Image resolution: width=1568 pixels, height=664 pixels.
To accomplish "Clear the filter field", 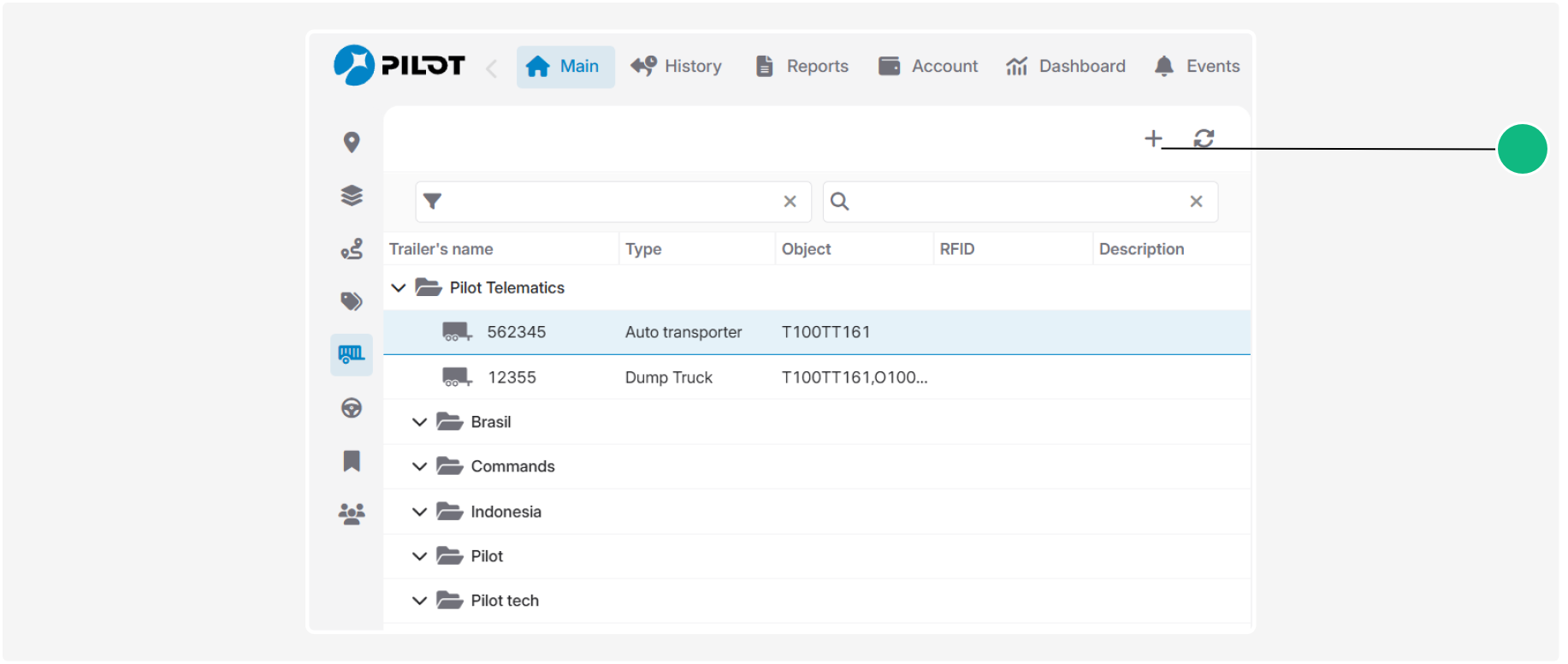I will (x=790, y=201).
